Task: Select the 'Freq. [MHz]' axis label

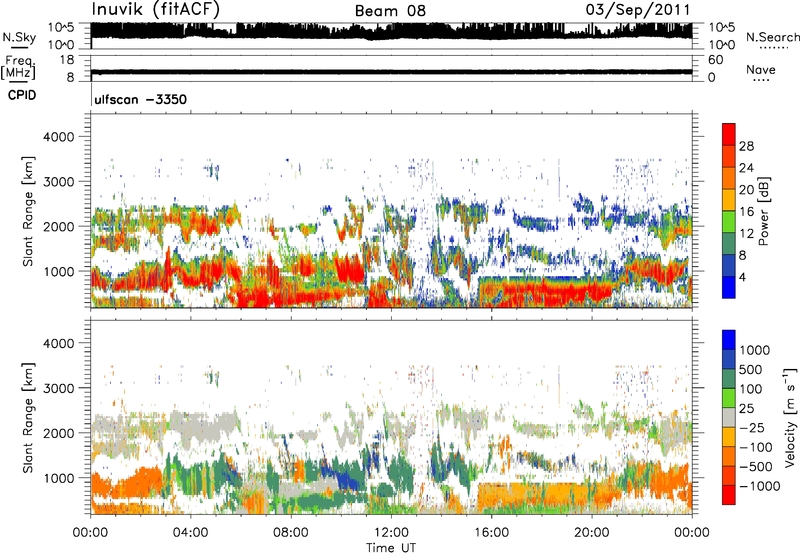Action: click(x=19, y=68)
